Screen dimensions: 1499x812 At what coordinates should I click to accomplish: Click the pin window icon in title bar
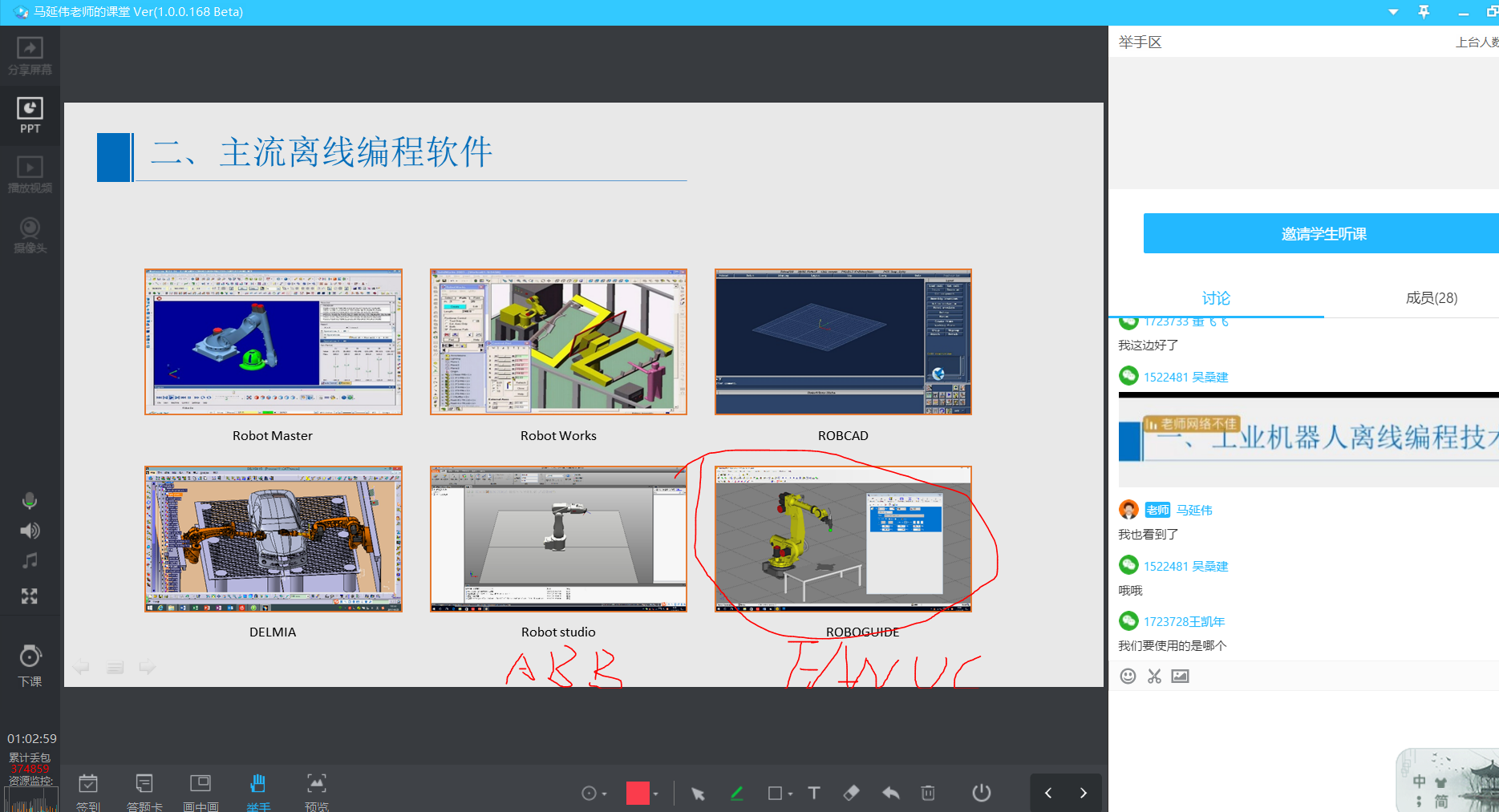coord(1424,11)
